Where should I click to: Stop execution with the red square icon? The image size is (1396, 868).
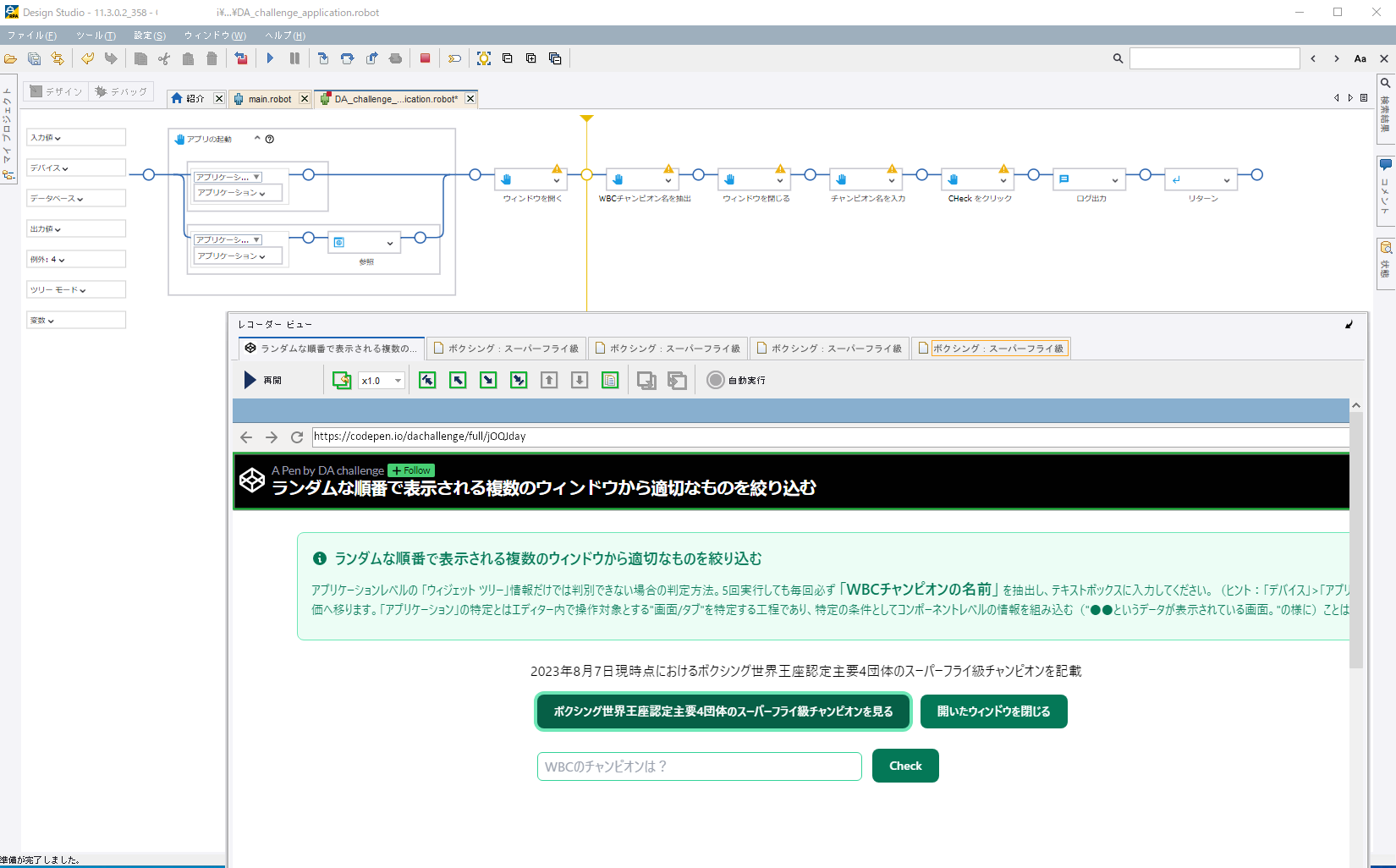[426, 58]
